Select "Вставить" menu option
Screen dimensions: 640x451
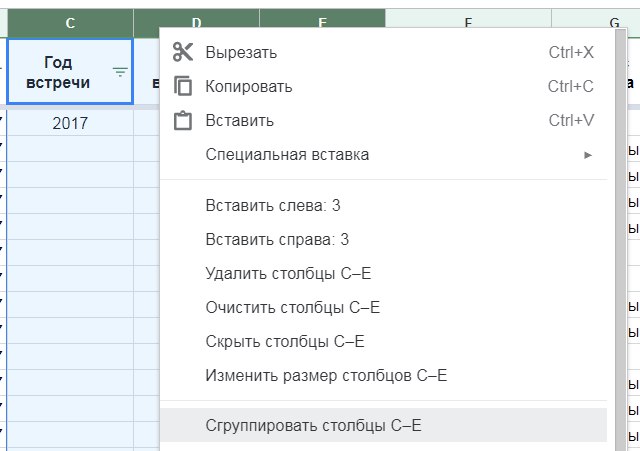[239, 120]
